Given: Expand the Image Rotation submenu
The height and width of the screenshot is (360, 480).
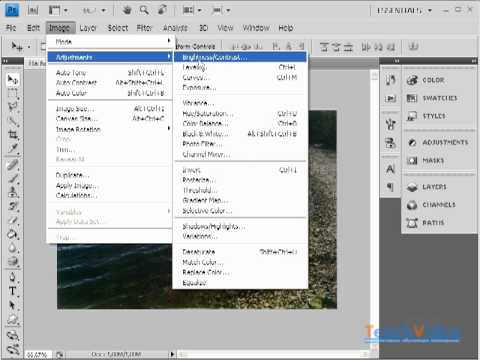Looking at the screenshot, I should [110, 129].
